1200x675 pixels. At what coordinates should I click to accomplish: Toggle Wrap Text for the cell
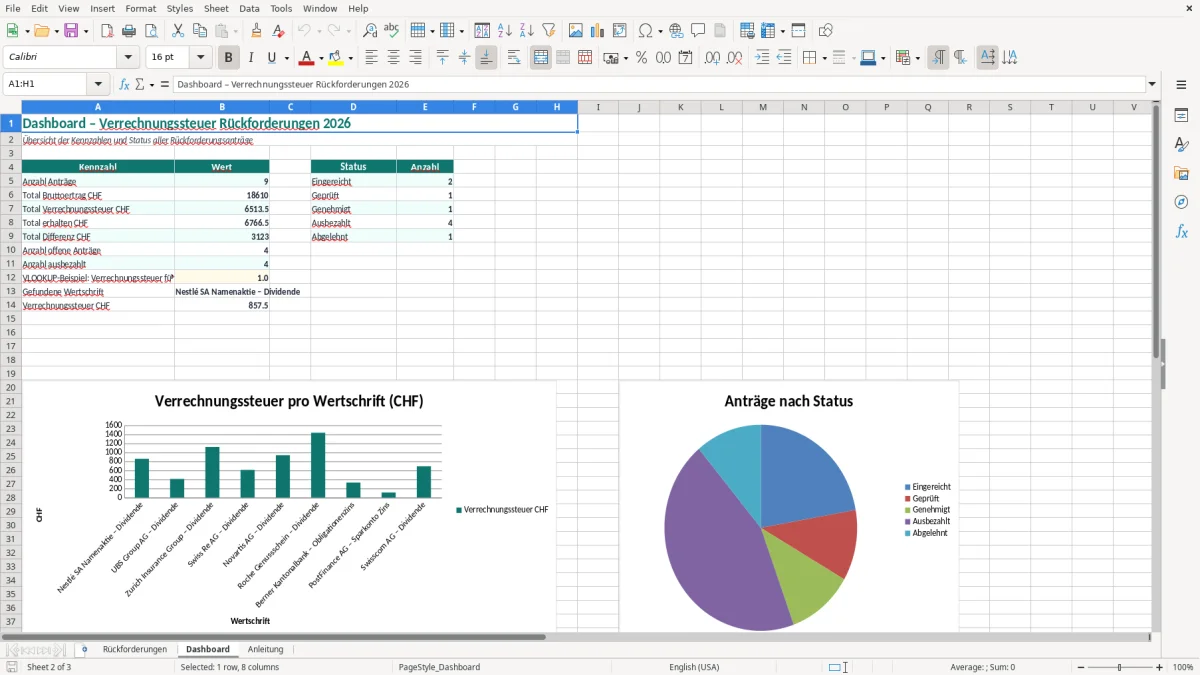[x=514, y=58]
